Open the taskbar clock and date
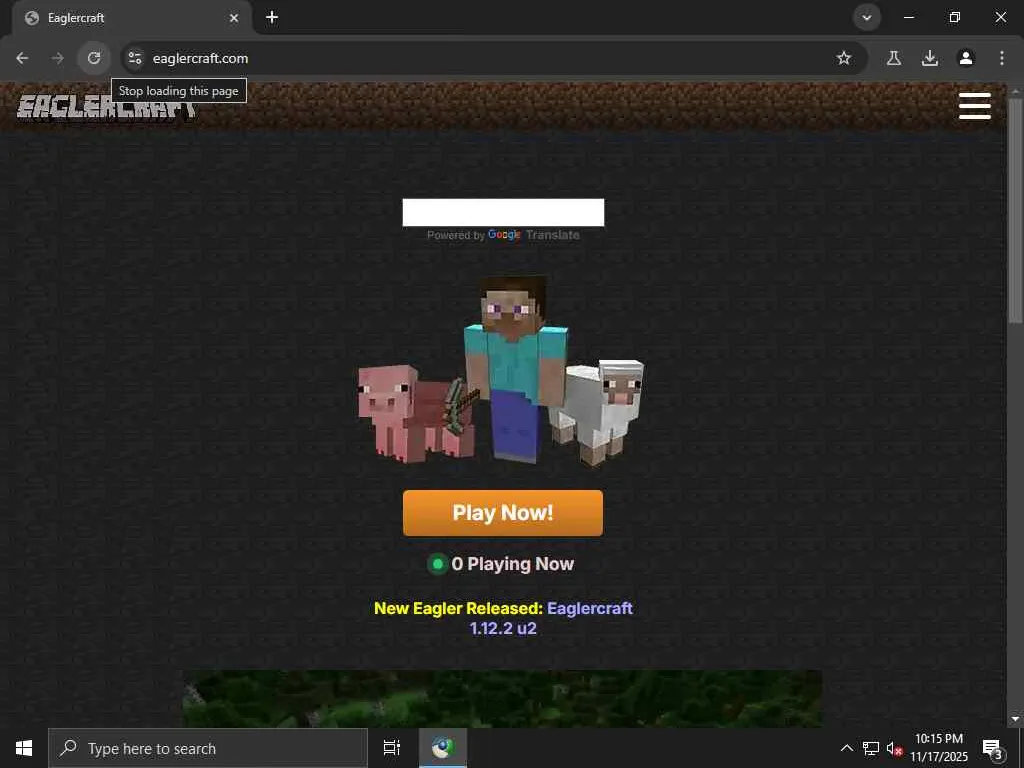Screen dimensions: 1024x768 coord(939,748)
